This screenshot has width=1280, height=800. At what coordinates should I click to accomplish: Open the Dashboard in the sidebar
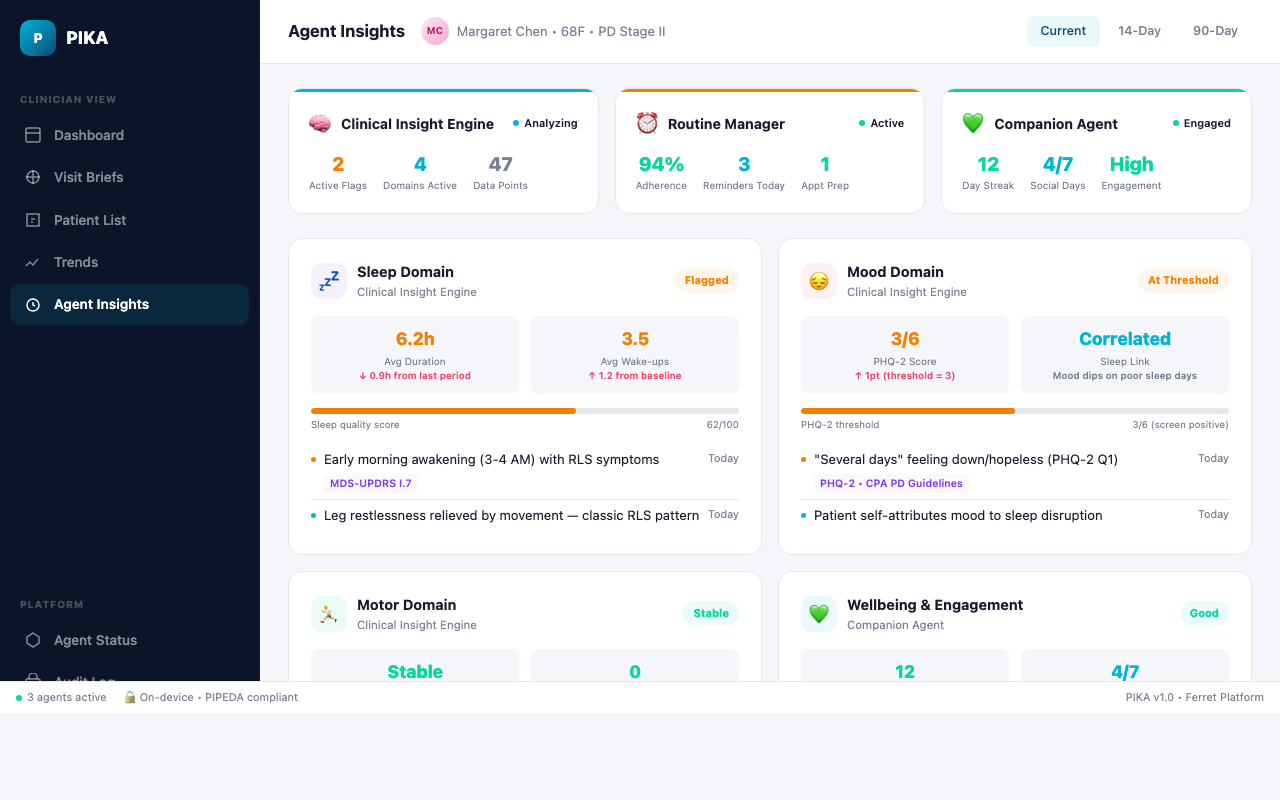point(88,135)
